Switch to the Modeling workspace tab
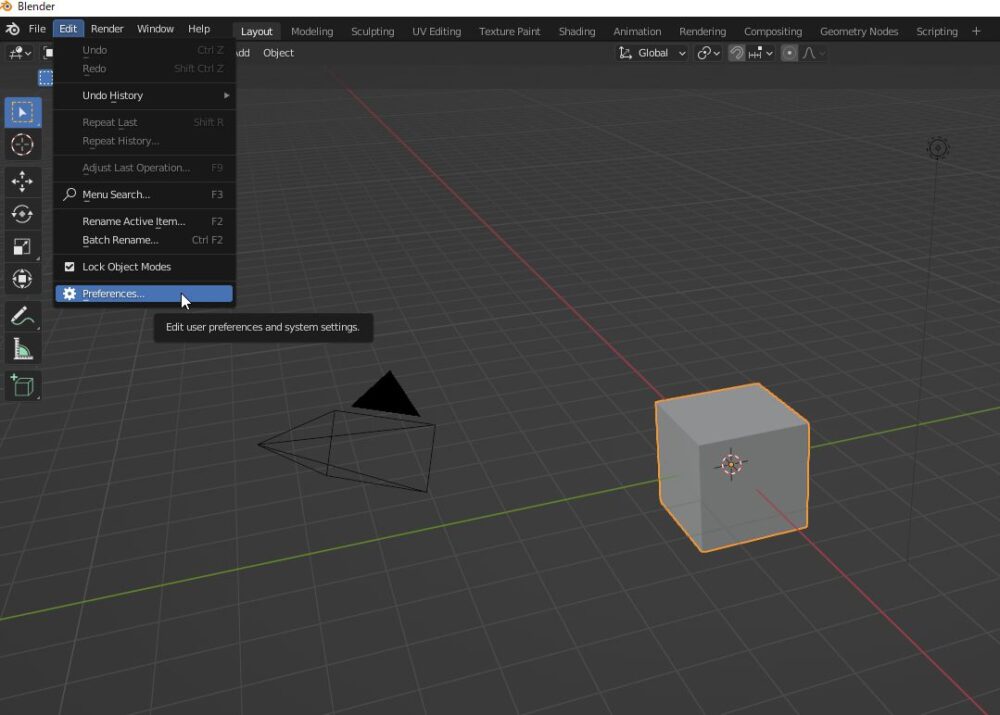The height and width of the screenshot is (715, 1000). point(312,31)
